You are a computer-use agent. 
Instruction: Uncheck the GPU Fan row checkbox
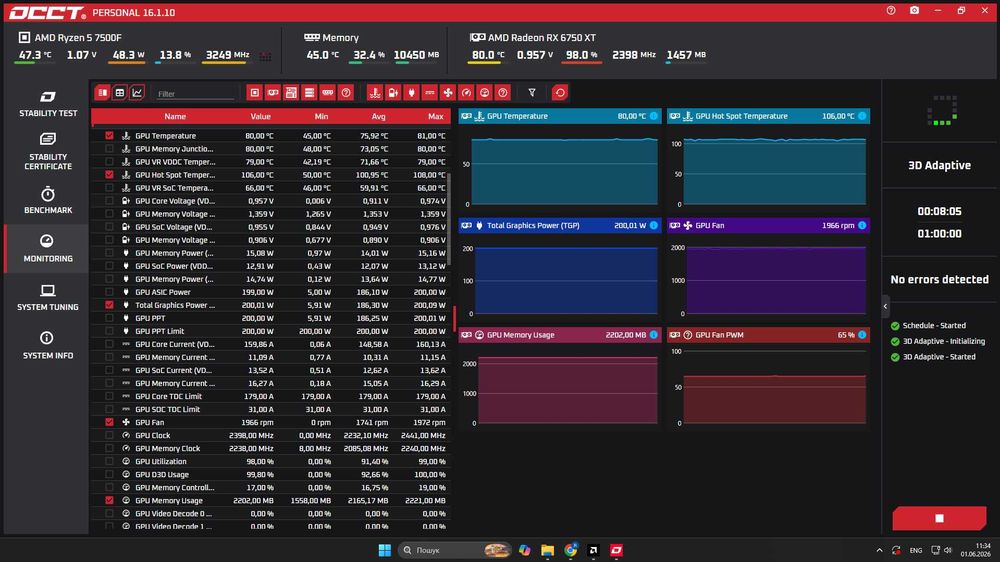click(x=110, y=422)
